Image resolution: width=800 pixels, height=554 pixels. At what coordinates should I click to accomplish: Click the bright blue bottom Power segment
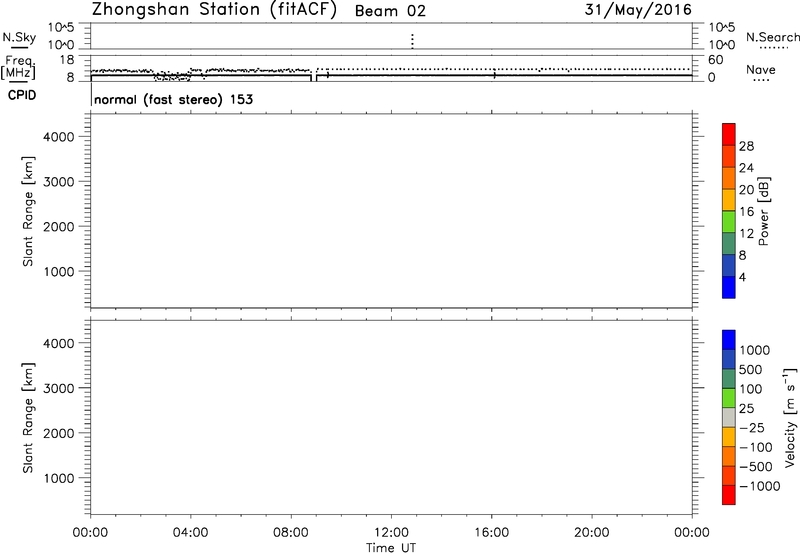729,287
